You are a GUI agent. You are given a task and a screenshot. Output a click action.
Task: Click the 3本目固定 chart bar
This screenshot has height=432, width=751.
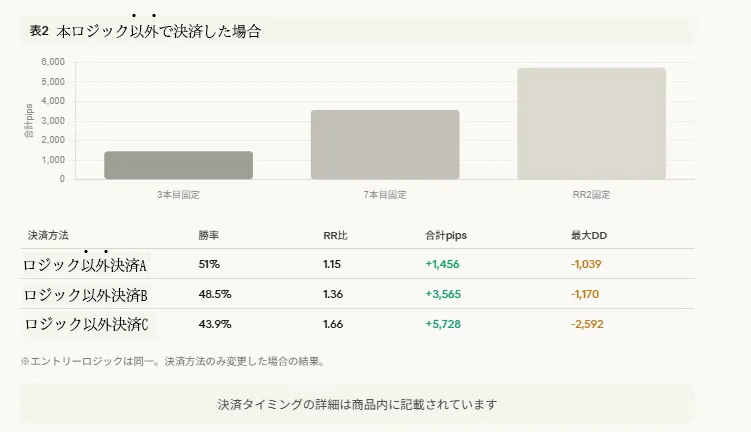(x=178, y=165)
